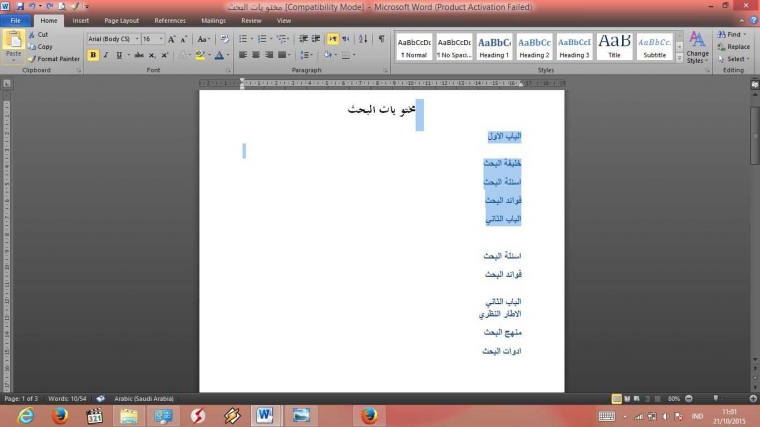760x427 pixels.
Task: Toggle Italic formatting on
Action: point(106,55)
